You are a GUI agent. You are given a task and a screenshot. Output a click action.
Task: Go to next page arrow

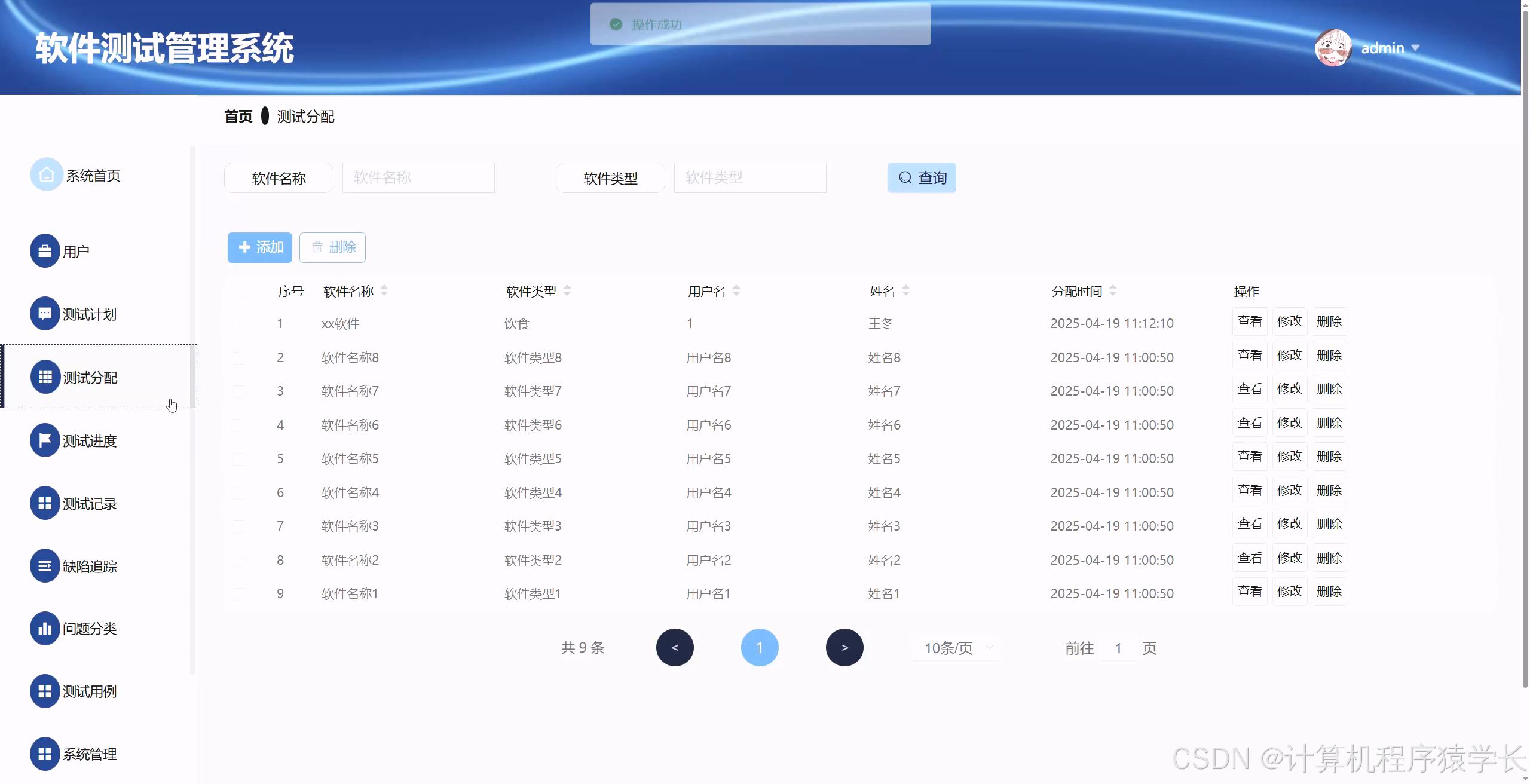pos(844,648)
